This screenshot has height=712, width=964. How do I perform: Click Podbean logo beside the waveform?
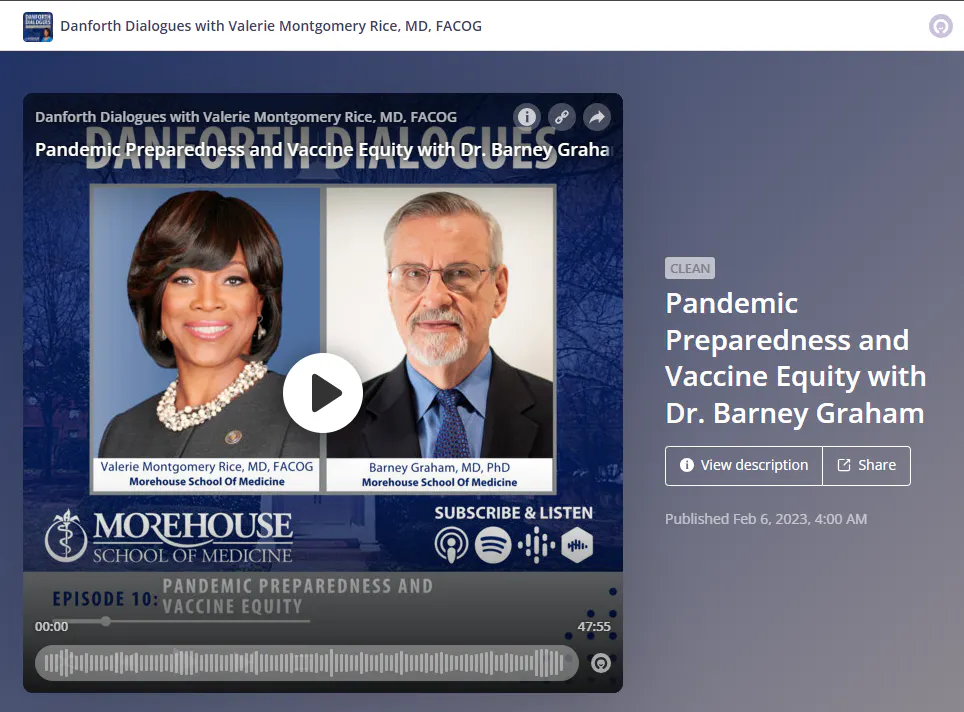[x=601, y=663]
